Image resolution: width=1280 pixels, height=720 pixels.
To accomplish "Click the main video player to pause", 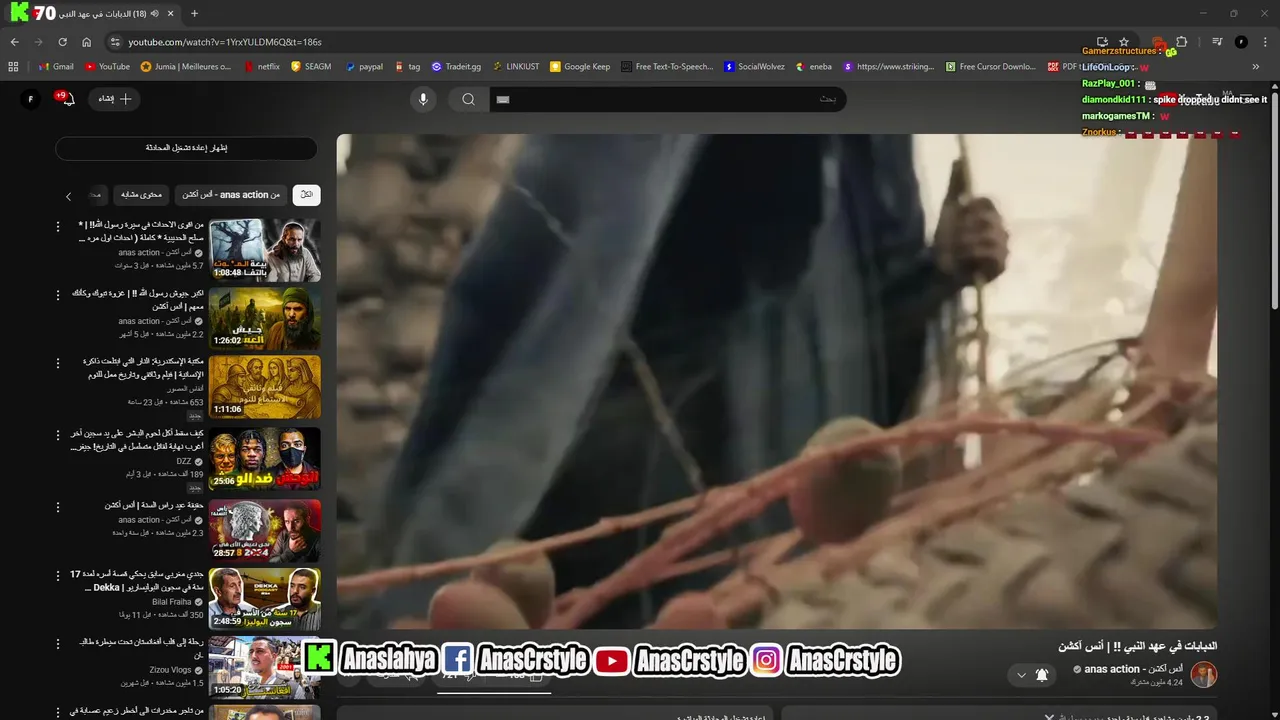I will [776, 381].
